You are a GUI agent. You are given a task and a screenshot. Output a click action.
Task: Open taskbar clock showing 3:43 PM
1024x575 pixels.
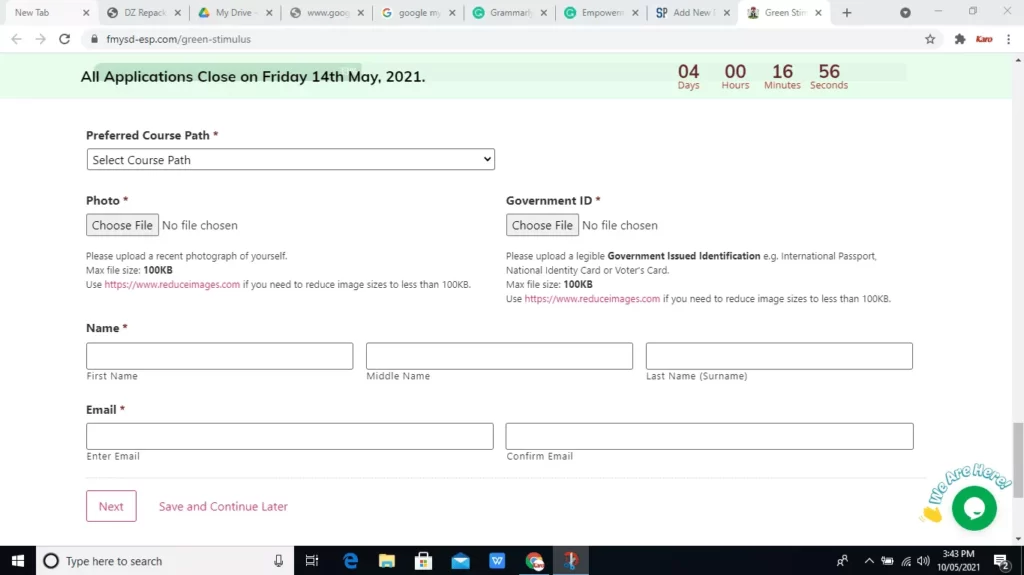(959, 561)
